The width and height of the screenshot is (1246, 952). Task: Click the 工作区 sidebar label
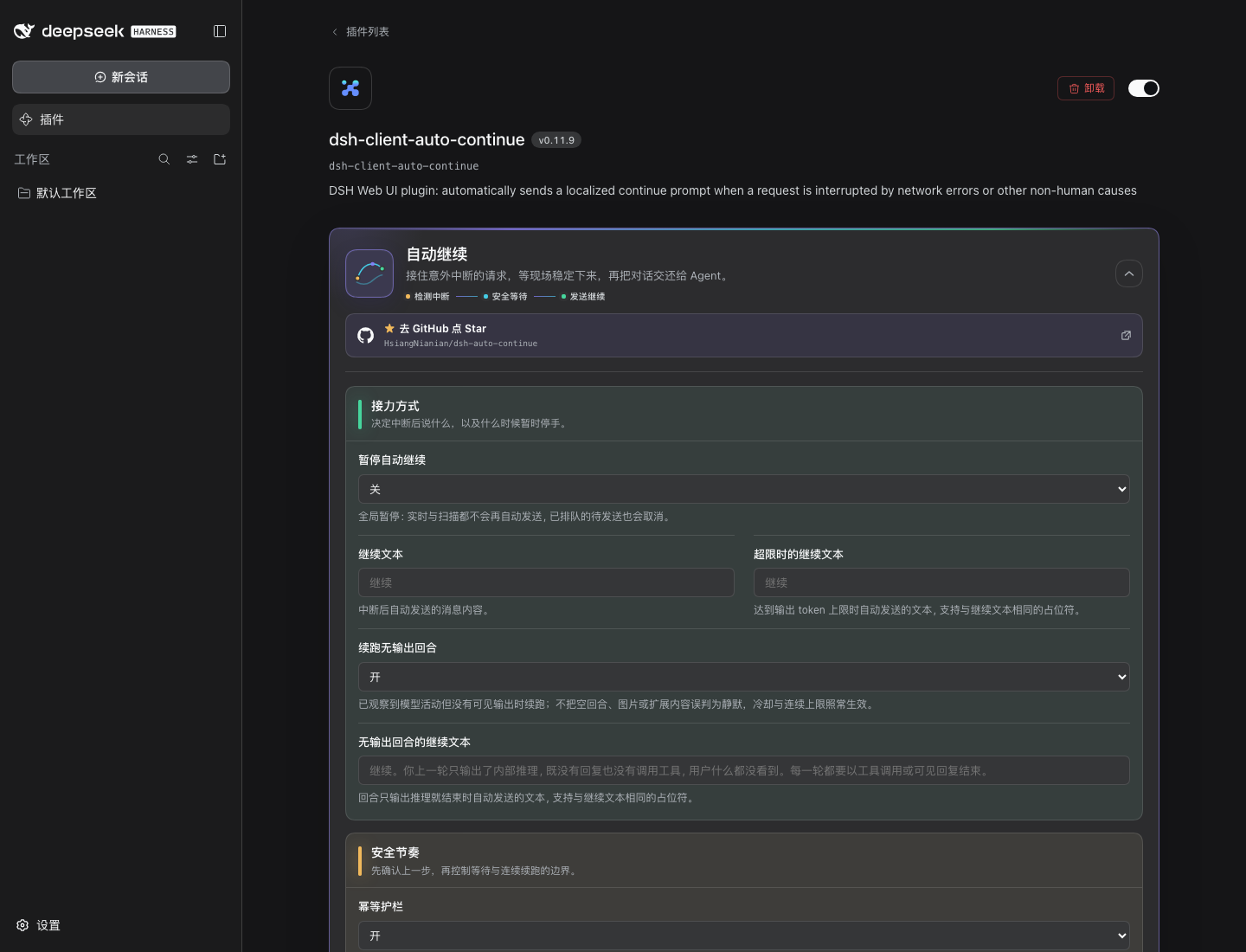tap(32, 159)
